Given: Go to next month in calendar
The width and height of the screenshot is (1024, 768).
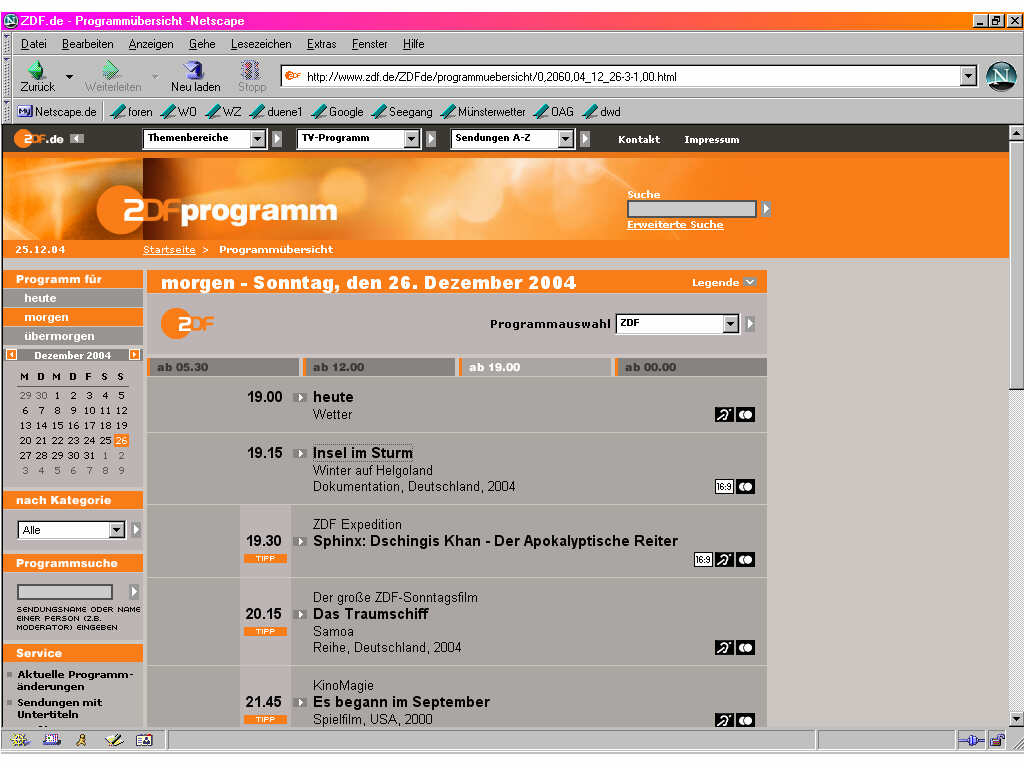Looking at the screenshot, I should click(135, 355).
